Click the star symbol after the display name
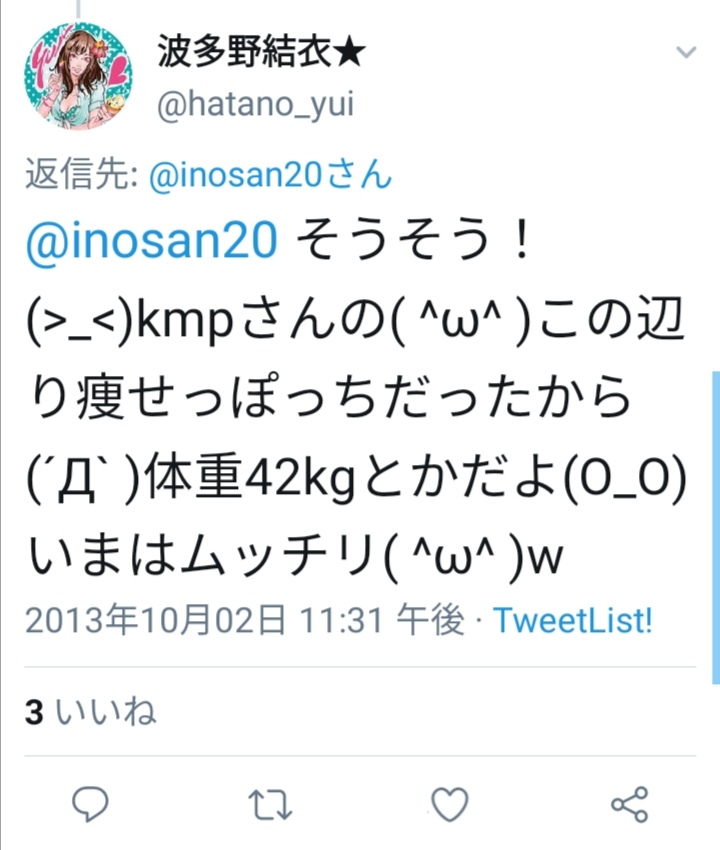Screen dimensions: 720x850 tap(350, 53)
